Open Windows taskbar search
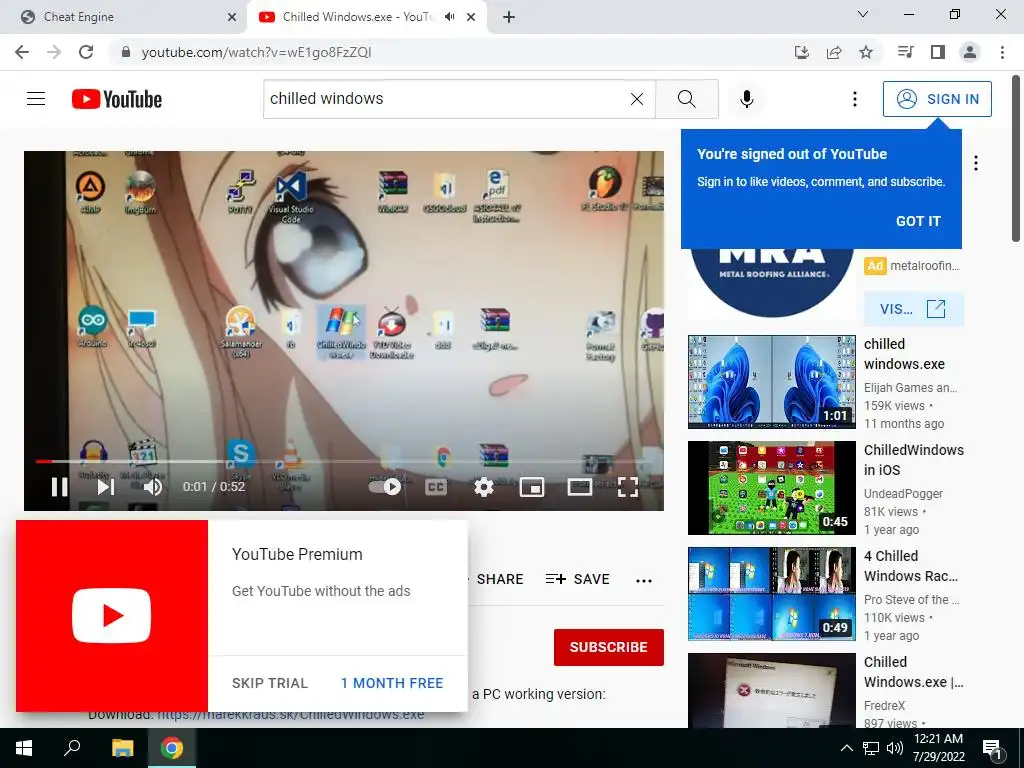The height and width of the screenshot is (768, 1024). 72,748
